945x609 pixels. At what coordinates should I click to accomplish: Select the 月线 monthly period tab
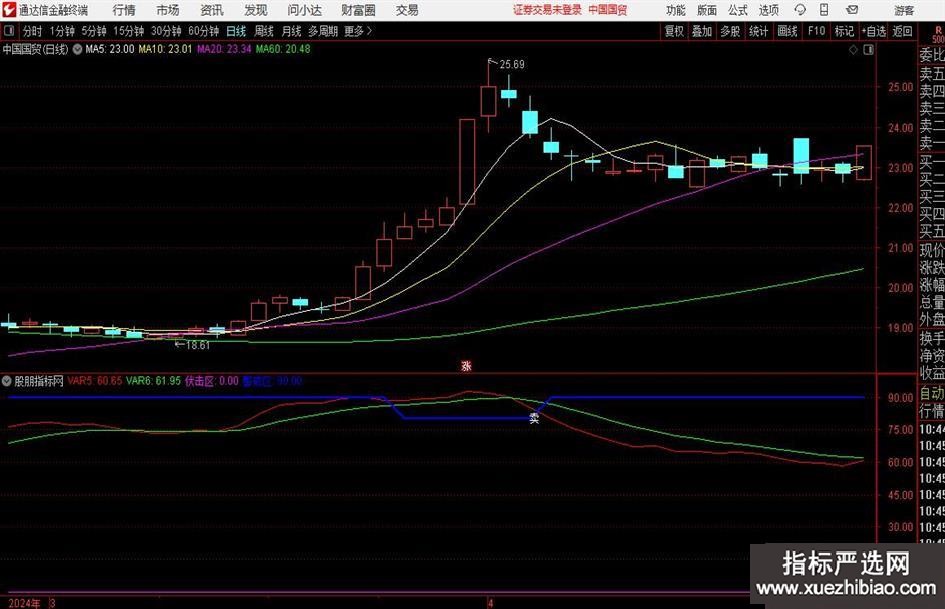click(291, 31)
